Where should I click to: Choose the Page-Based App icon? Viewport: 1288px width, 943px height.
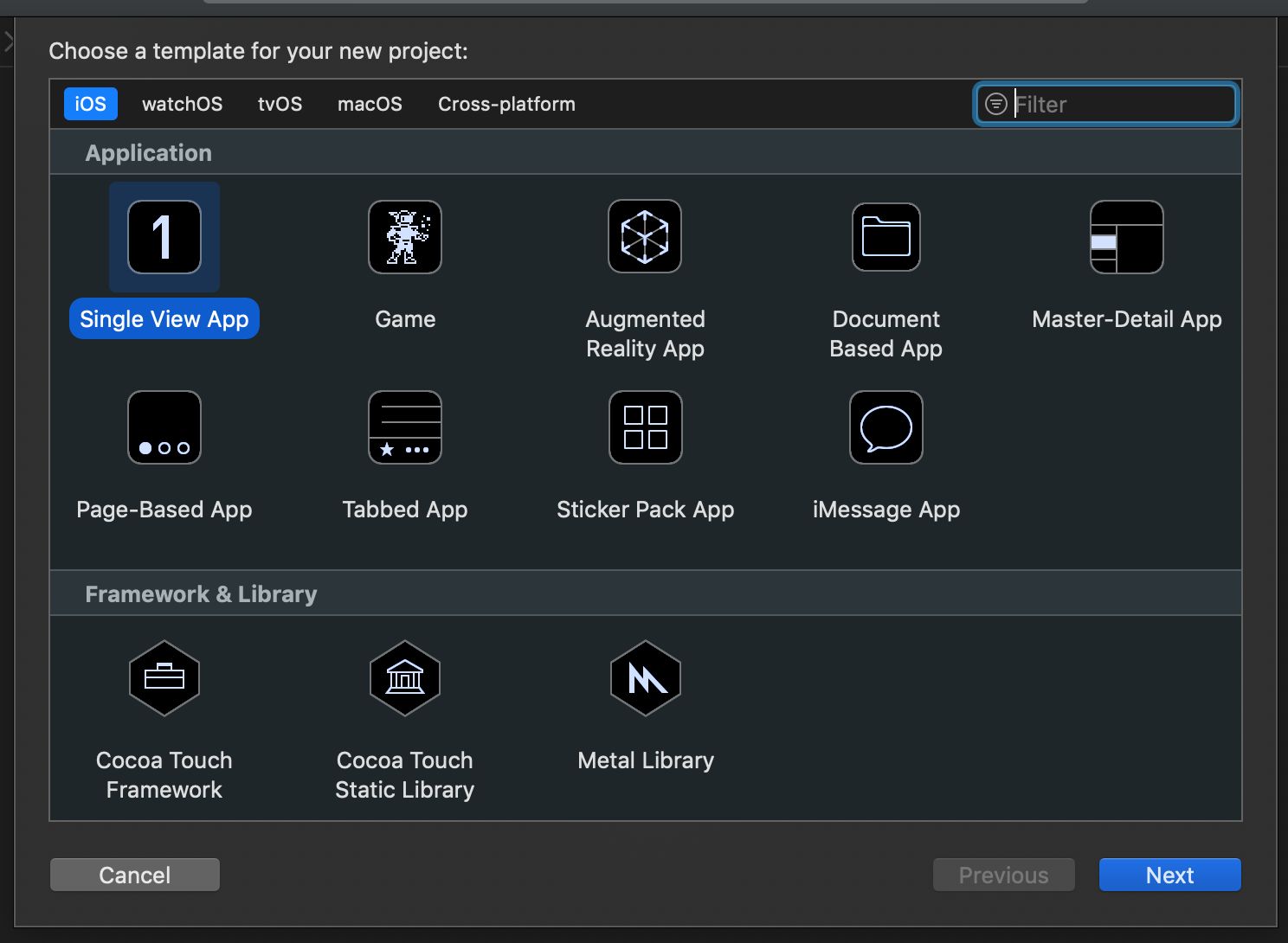click(x=164, y=427)
